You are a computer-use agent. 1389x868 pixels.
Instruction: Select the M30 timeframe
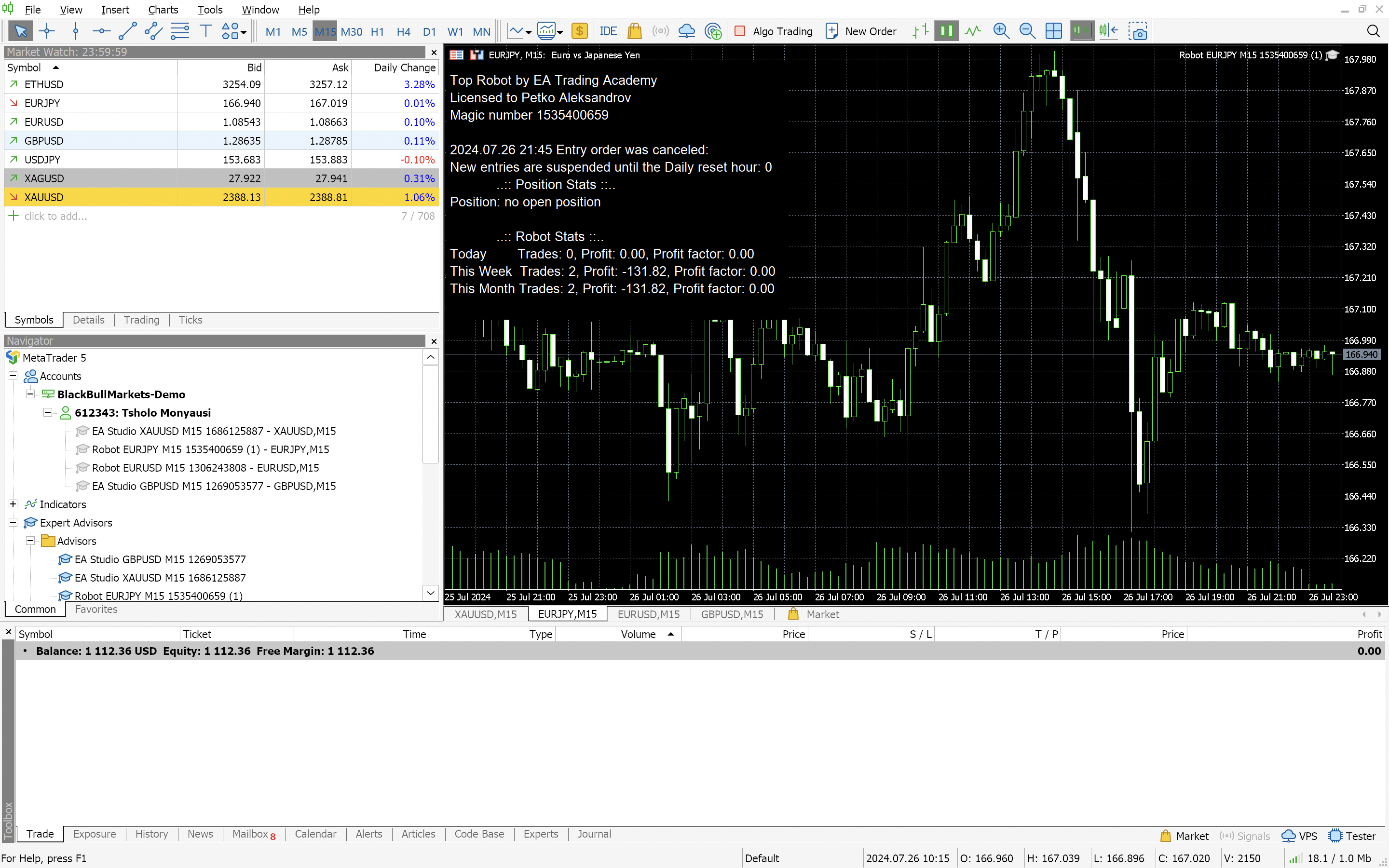click(x=351, y=31)
